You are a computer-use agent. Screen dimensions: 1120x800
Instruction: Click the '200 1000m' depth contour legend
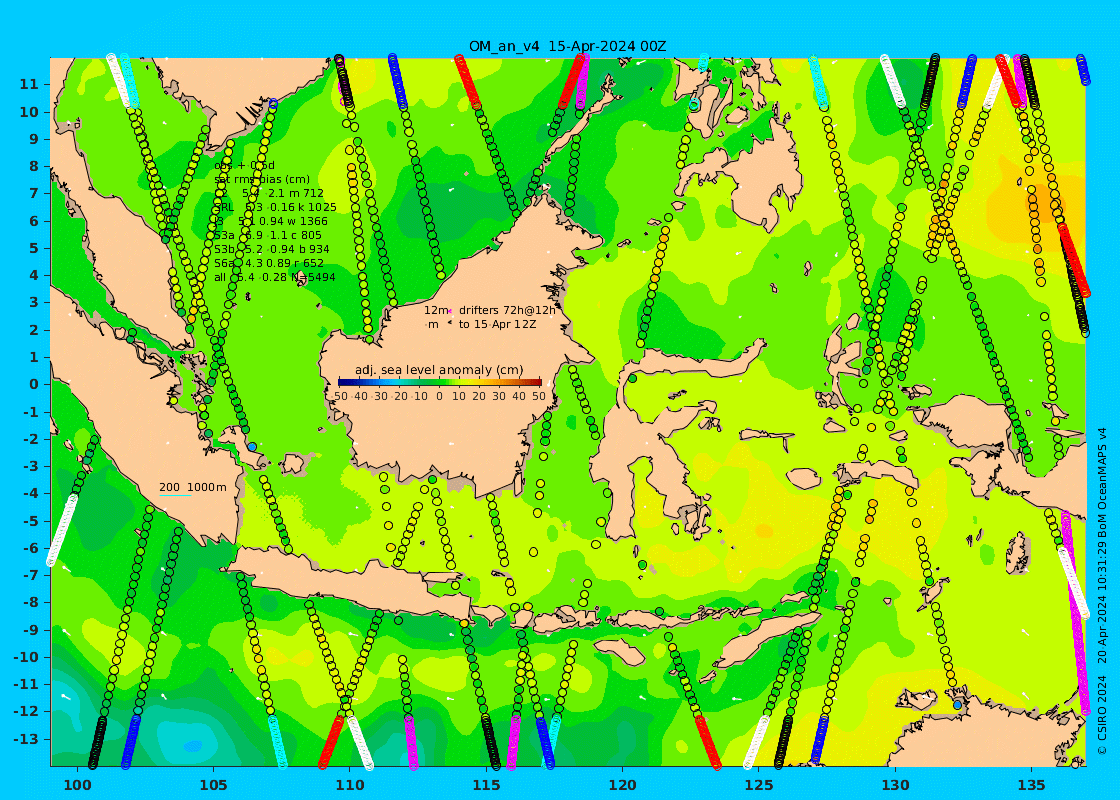coord(192,487)
